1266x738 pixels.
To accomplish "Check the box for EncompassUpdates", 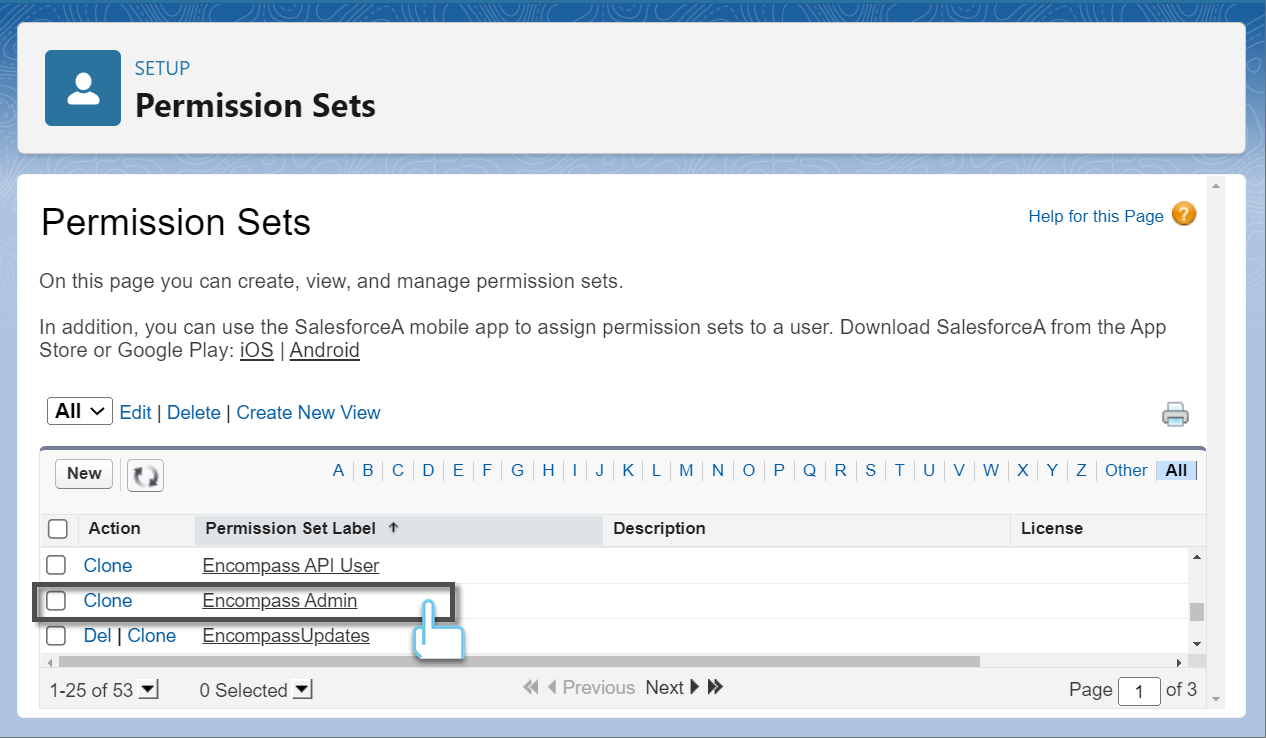I will click(57, 636).
